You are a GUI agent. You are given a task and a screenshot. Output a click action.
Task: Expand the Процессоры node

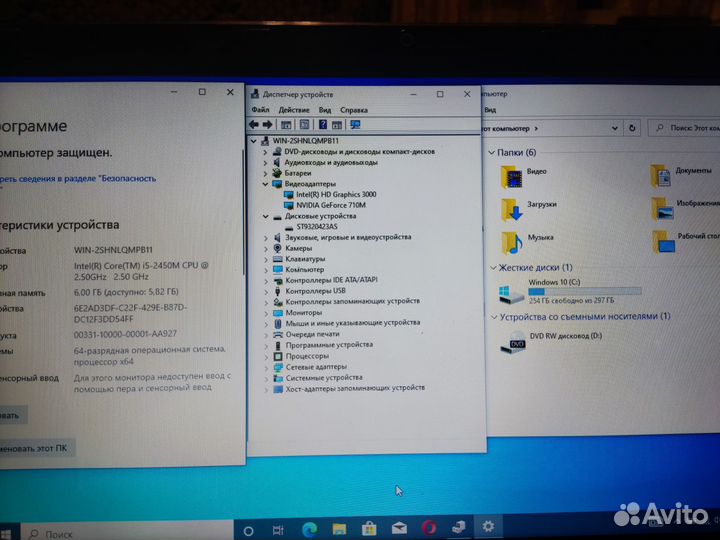pos(266,356)
